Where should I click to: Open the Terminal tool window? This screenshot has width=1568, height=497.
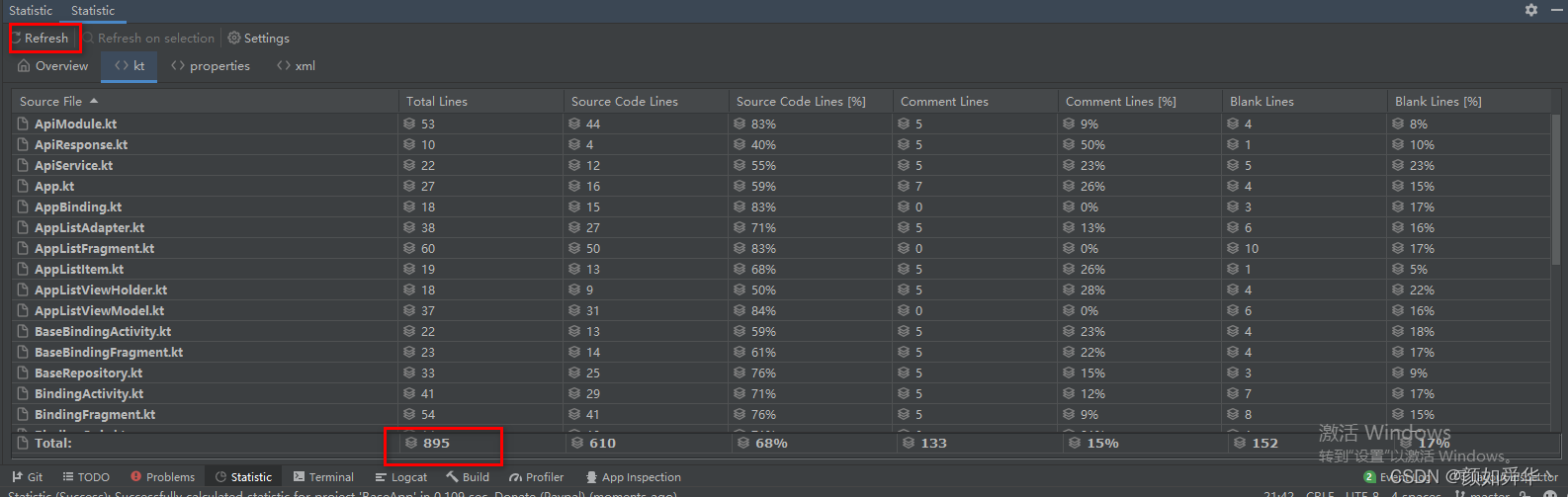tap(323, 477)
